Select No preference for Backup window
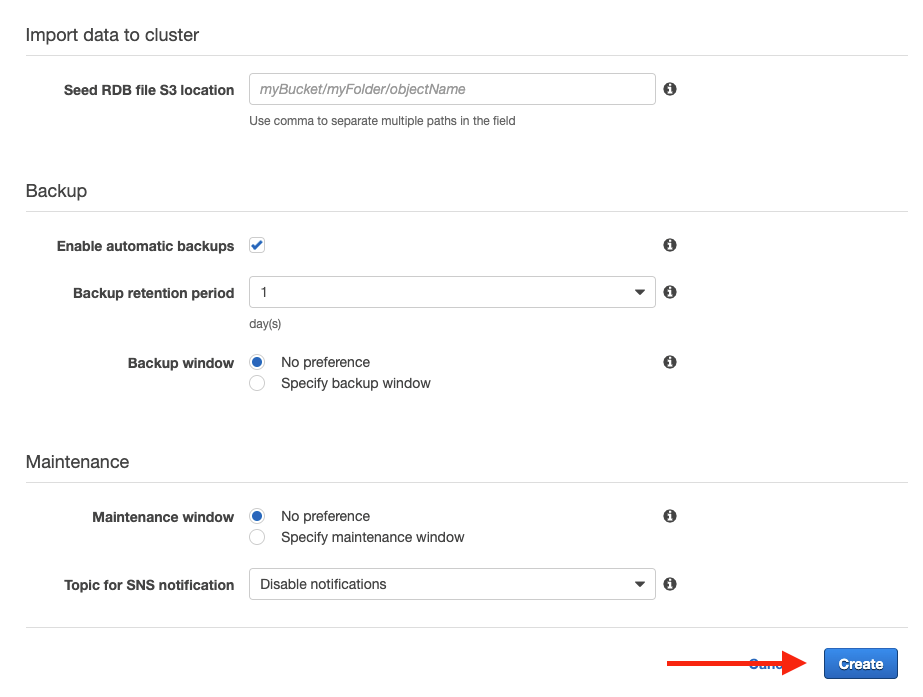This screenshot has width=923, height=697. (x=257, y=362)
